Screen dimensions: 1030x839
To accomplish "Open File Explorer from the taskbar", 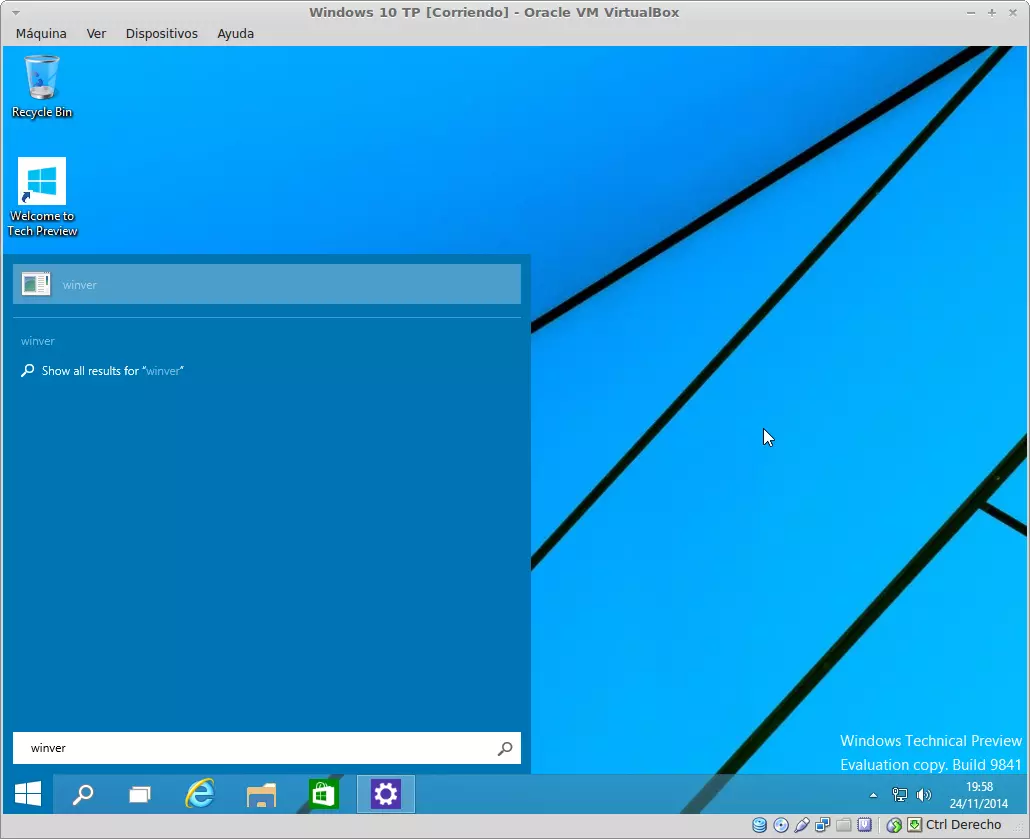I will pos(261,795).
